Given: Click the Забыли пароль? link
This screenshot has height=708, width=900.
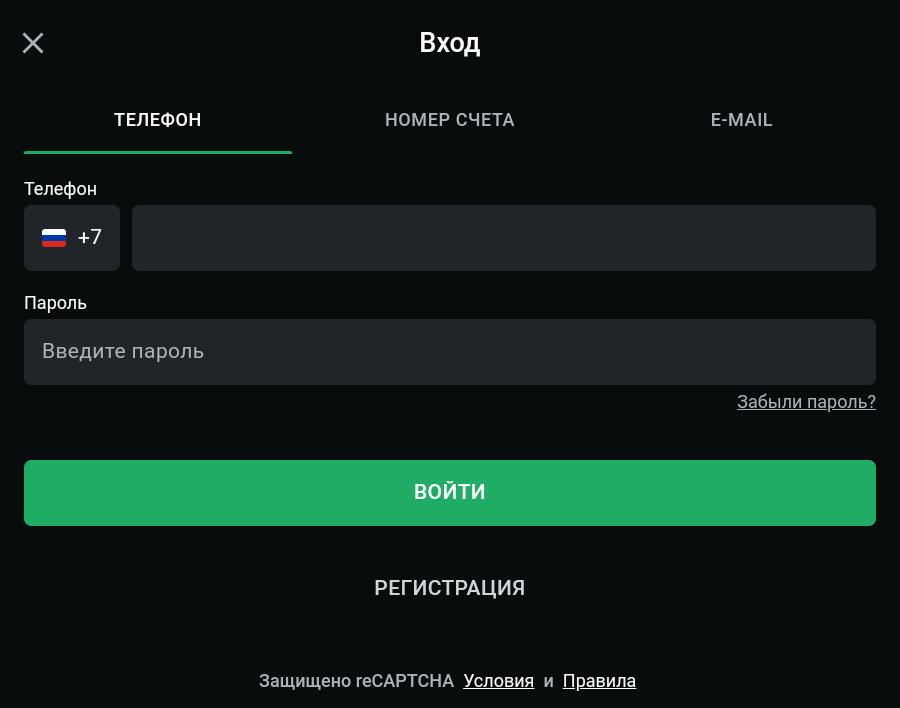Looking at the screenshot, I should [806, 402].
